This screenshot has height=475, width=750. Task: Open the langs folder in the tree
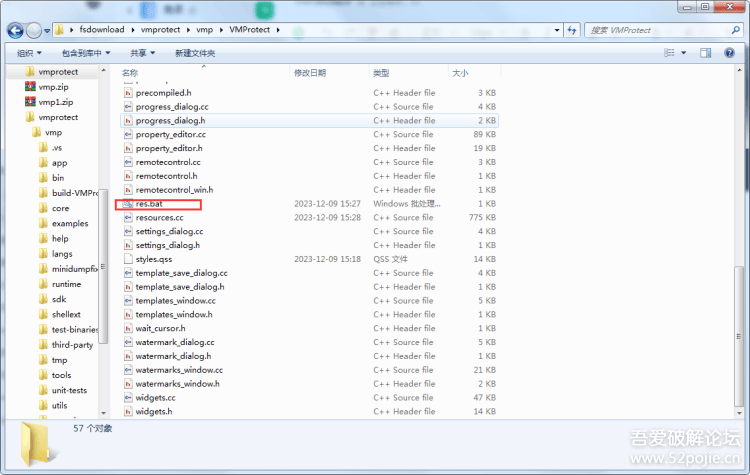(55, 254)
